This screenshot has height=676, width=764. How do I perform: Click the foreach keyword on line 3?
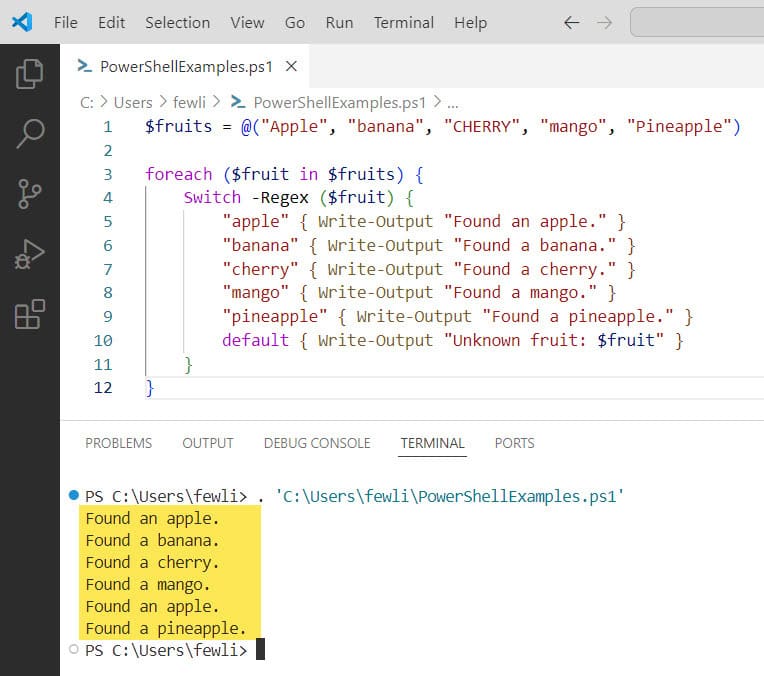tap(178, 174)
